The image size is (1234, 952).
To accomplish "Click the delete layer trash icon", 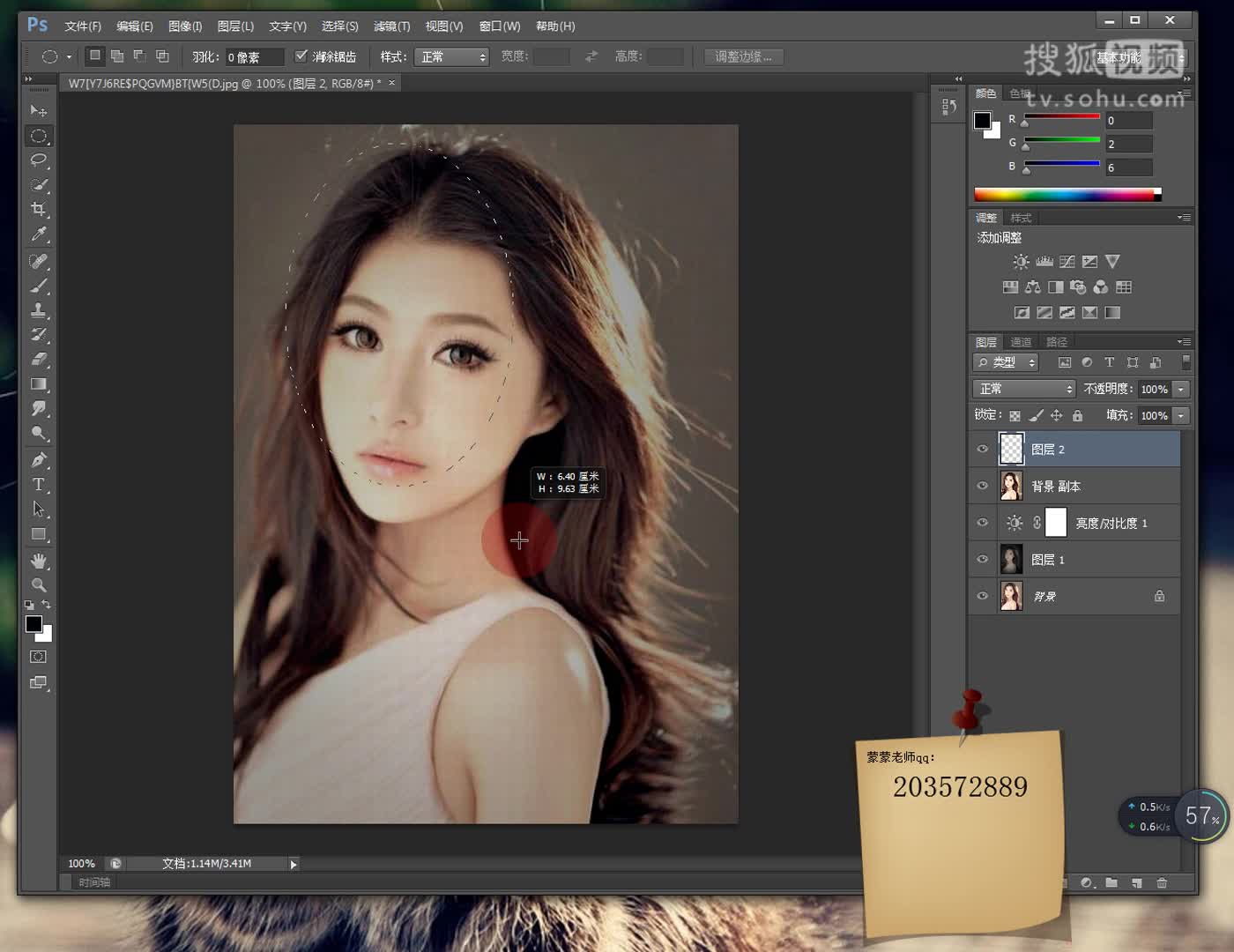I will pyautogui.click(x=1162, y=882).
